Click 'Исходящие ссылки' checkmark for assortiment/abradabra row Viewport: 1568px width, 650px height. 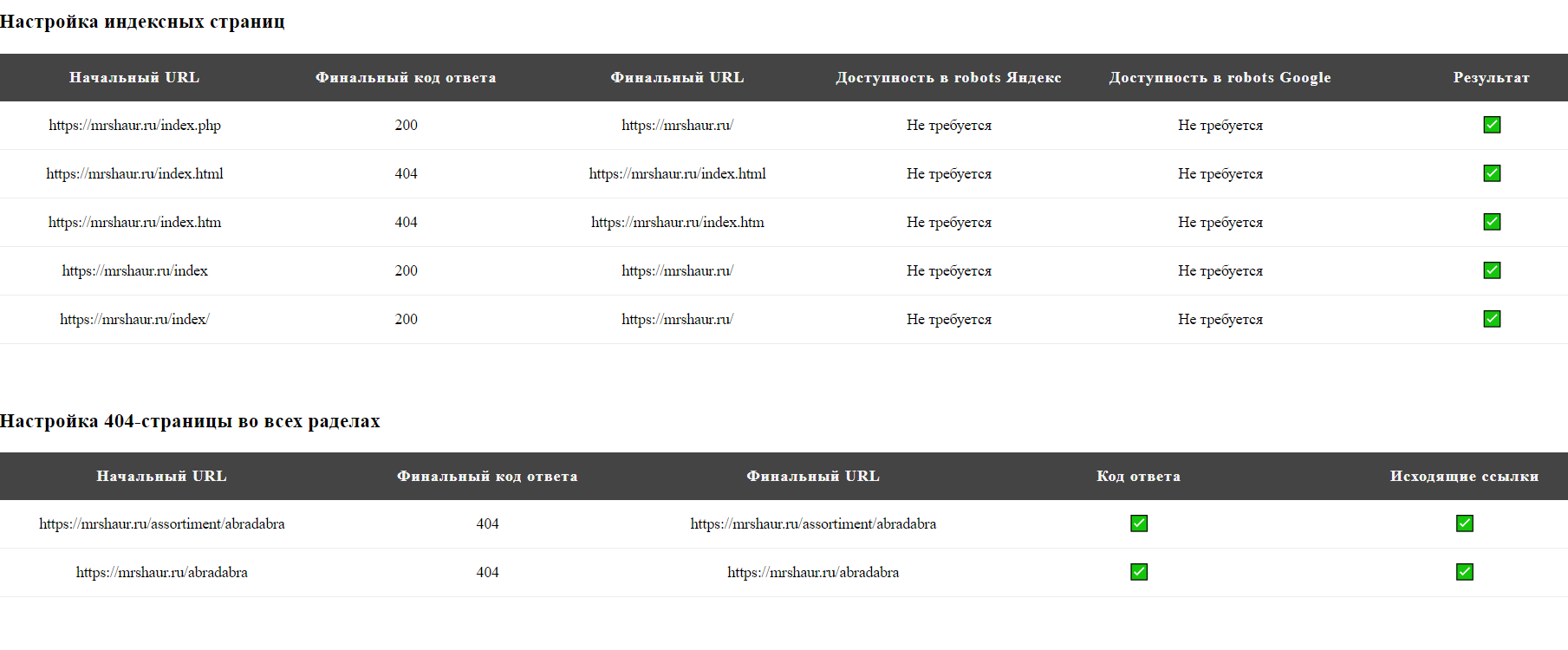pyautogui.click(x=1464, y=523)
